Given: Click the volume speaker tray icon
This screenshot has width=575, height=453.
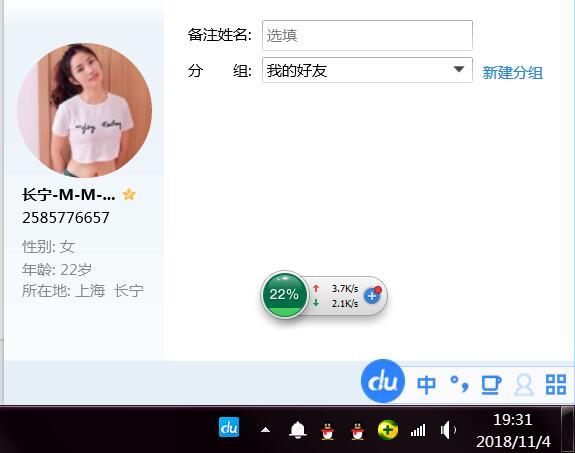Looking at the screenshot, I should coord(448,430).
